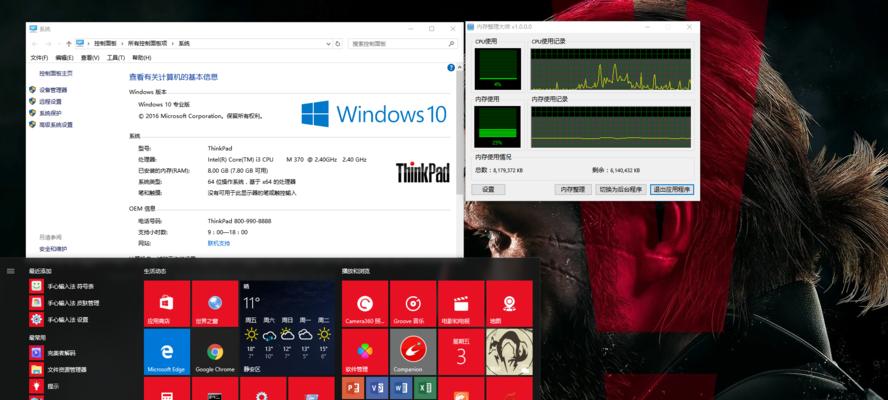This screenshot has height=400, width=888.
Task: Launch the Word small tile
Action: [401, 388]
